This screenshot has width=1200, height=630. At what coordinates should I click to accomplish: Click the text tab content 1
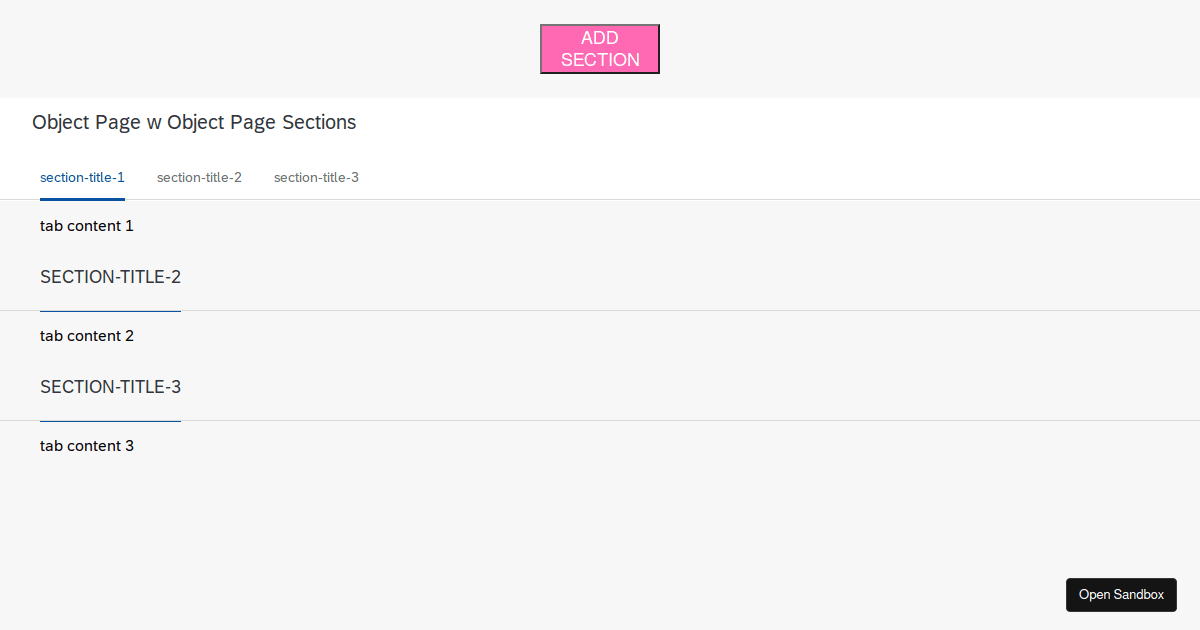87,226
